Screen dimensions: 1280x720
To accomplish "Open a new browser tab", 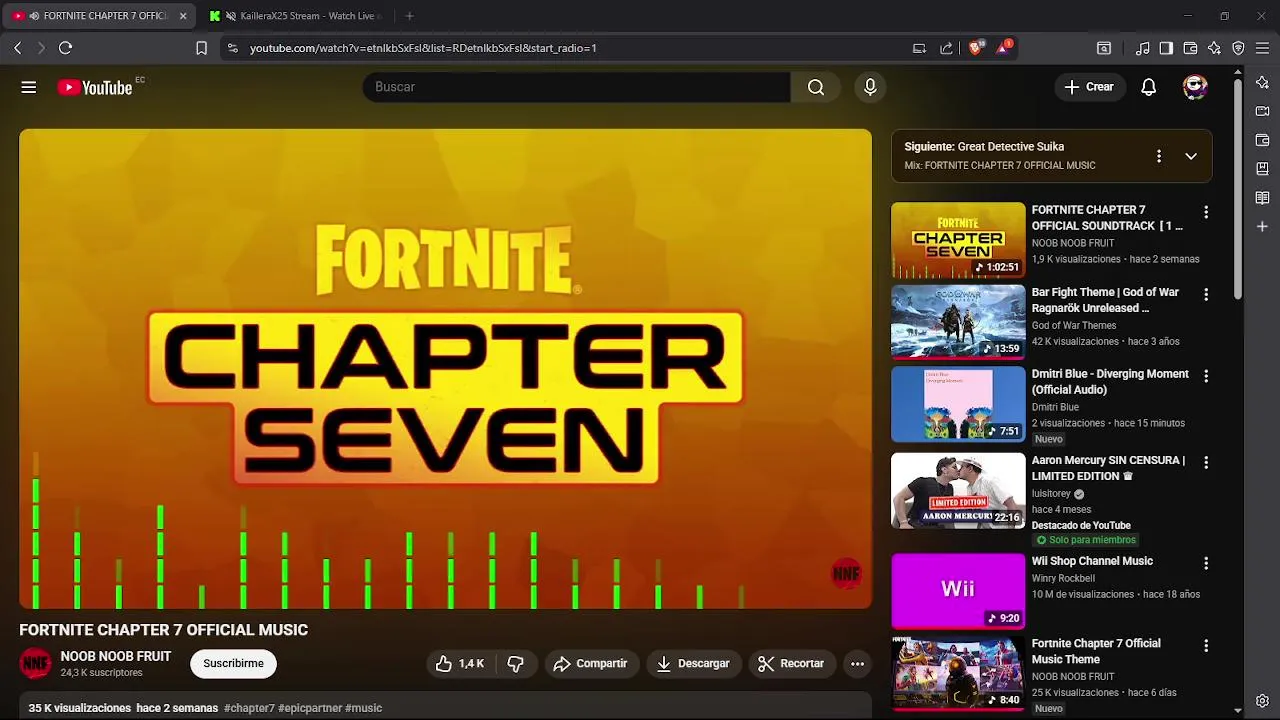I will click(409, 16).
